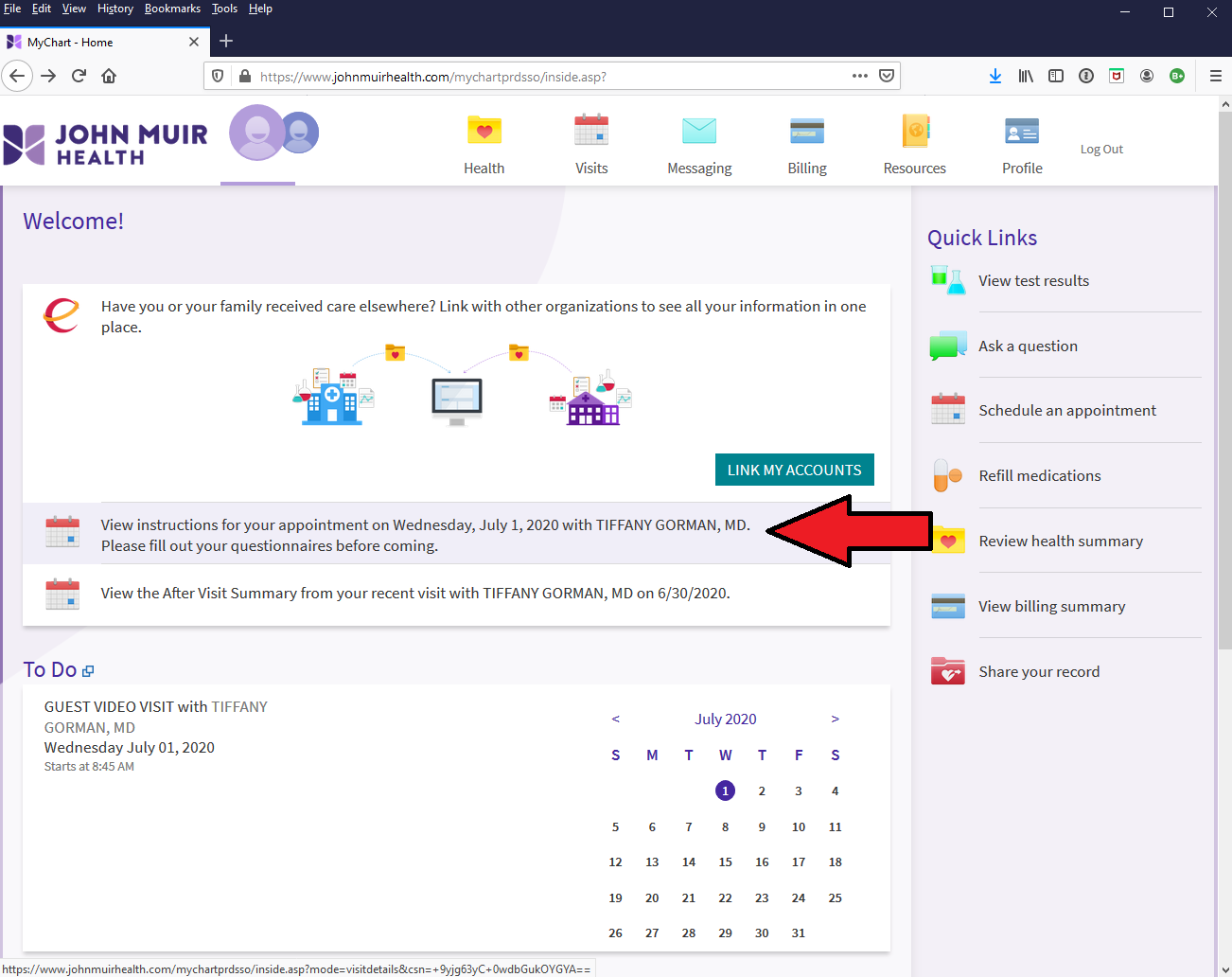
Task: Open the Profile ID card icon
Action: 1022,131
